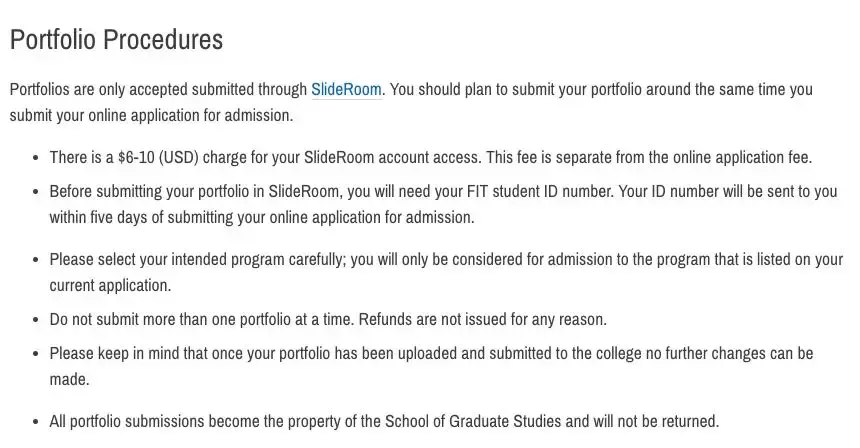Click the bullet dot before "All portfolio submissions"

tap(36, 422)
